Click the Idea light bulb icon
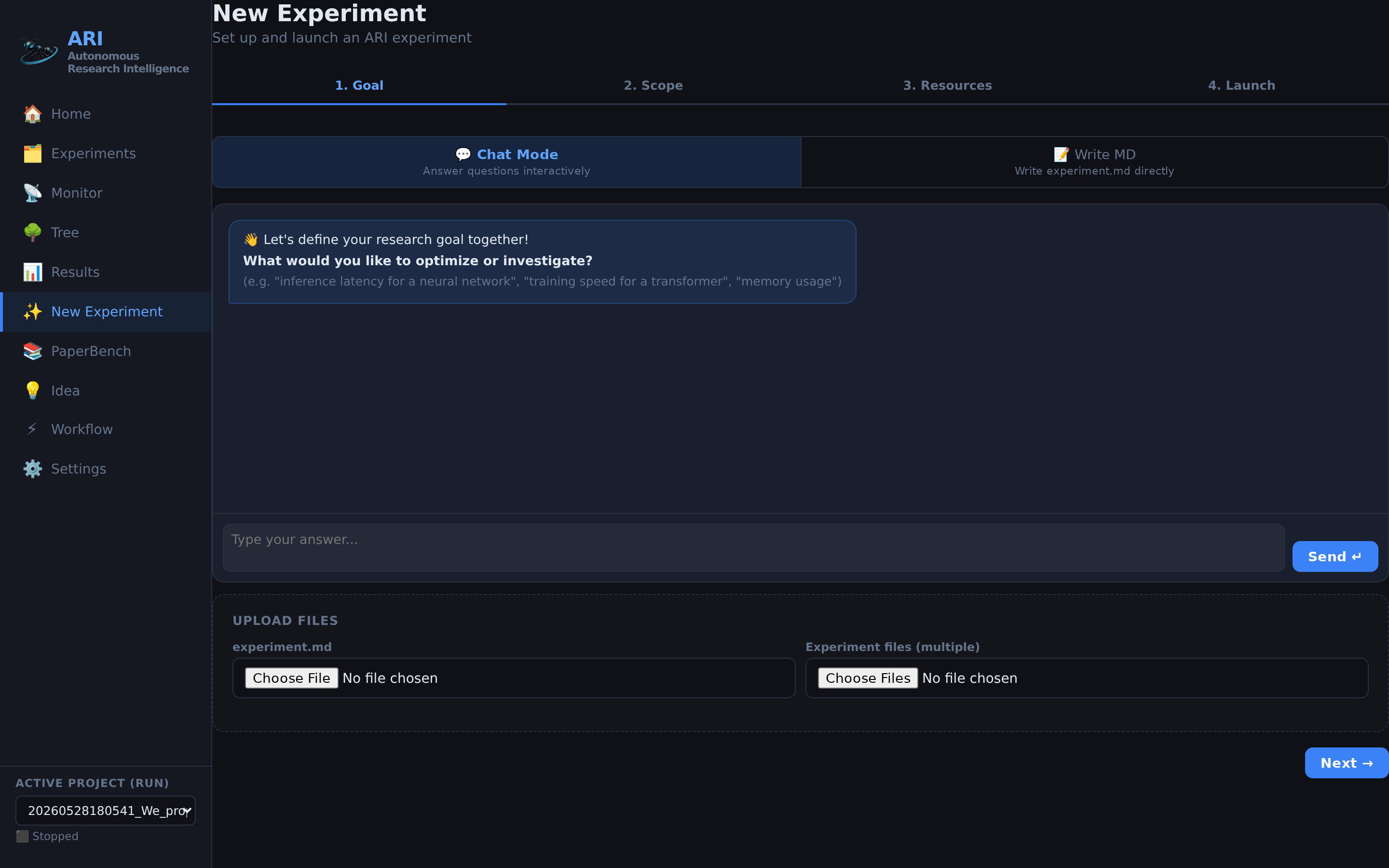The height and width of the screenshot is (868, 1389). (33, 391)
